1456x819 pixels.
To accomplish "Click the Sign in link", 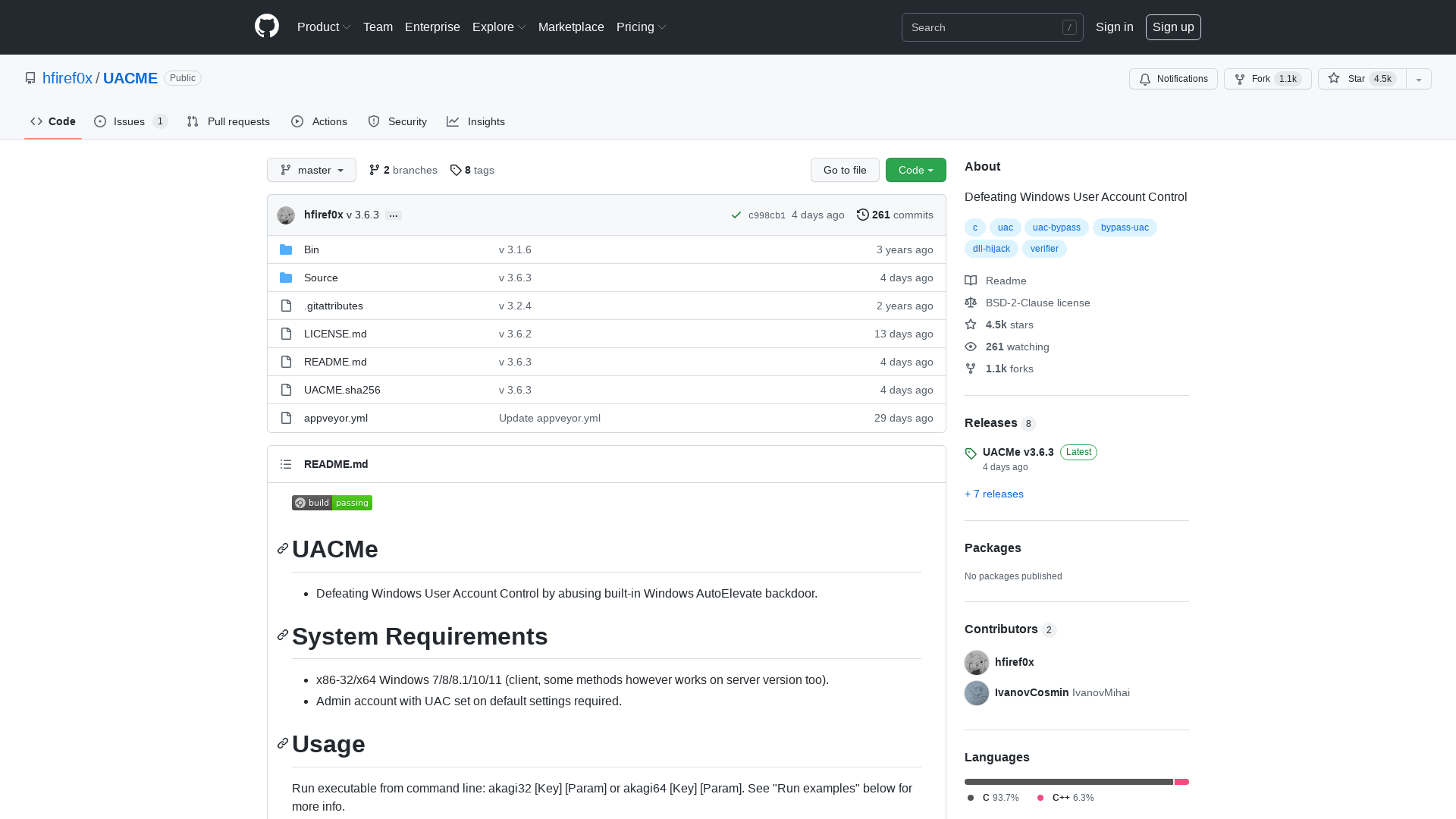I will coord(1114,27).
